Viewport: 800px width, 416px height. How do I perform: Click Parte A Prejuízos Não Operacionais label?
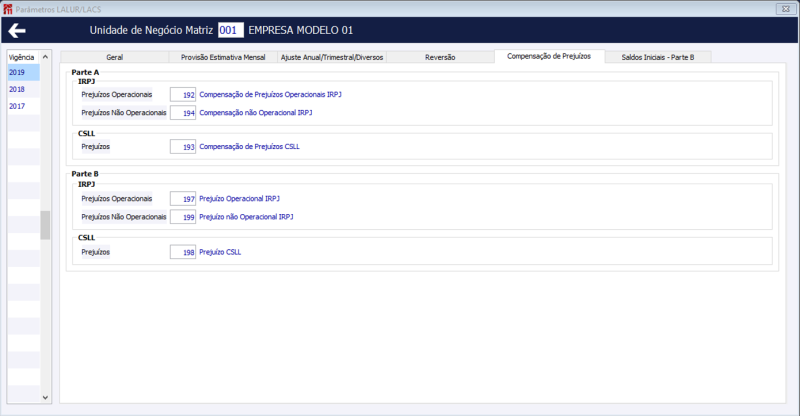click(x=124, y=113)
